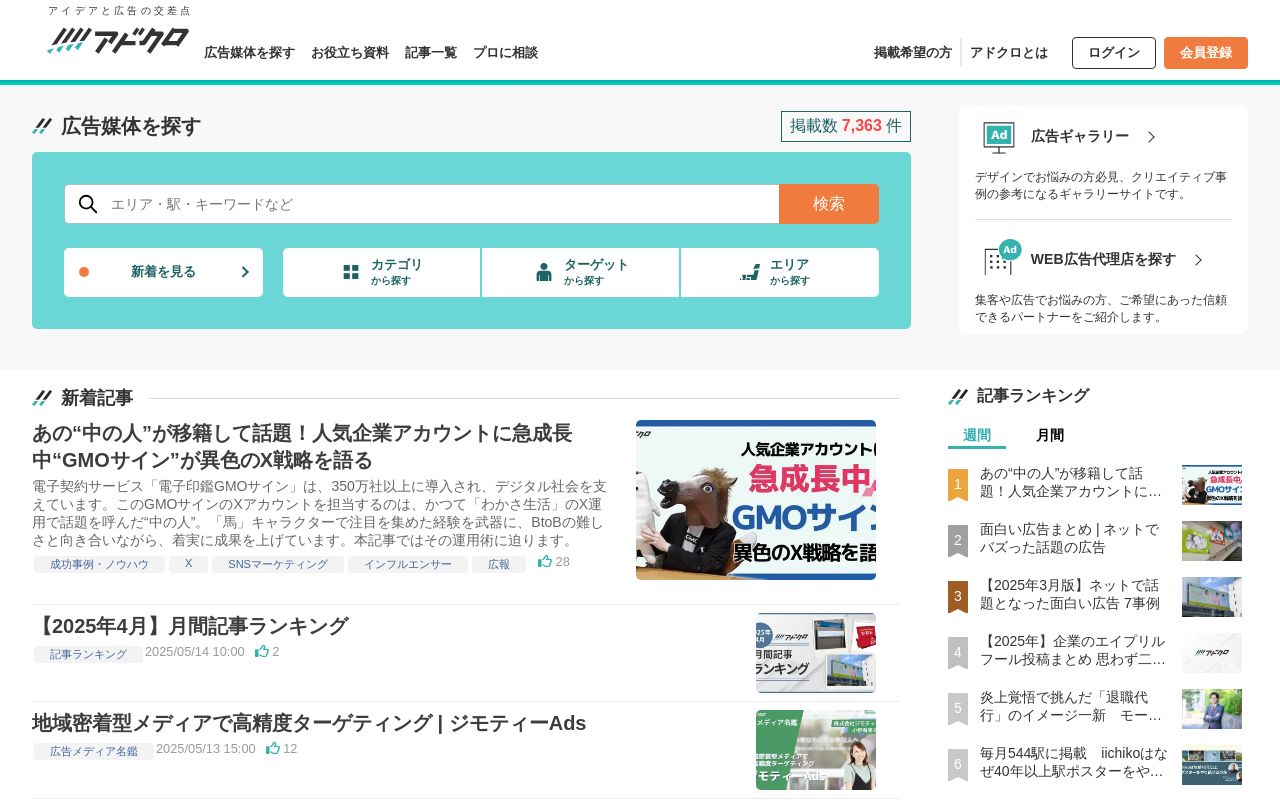
Task: Open chevron next to 広告ギャラリー
Action: (1151, 137)
